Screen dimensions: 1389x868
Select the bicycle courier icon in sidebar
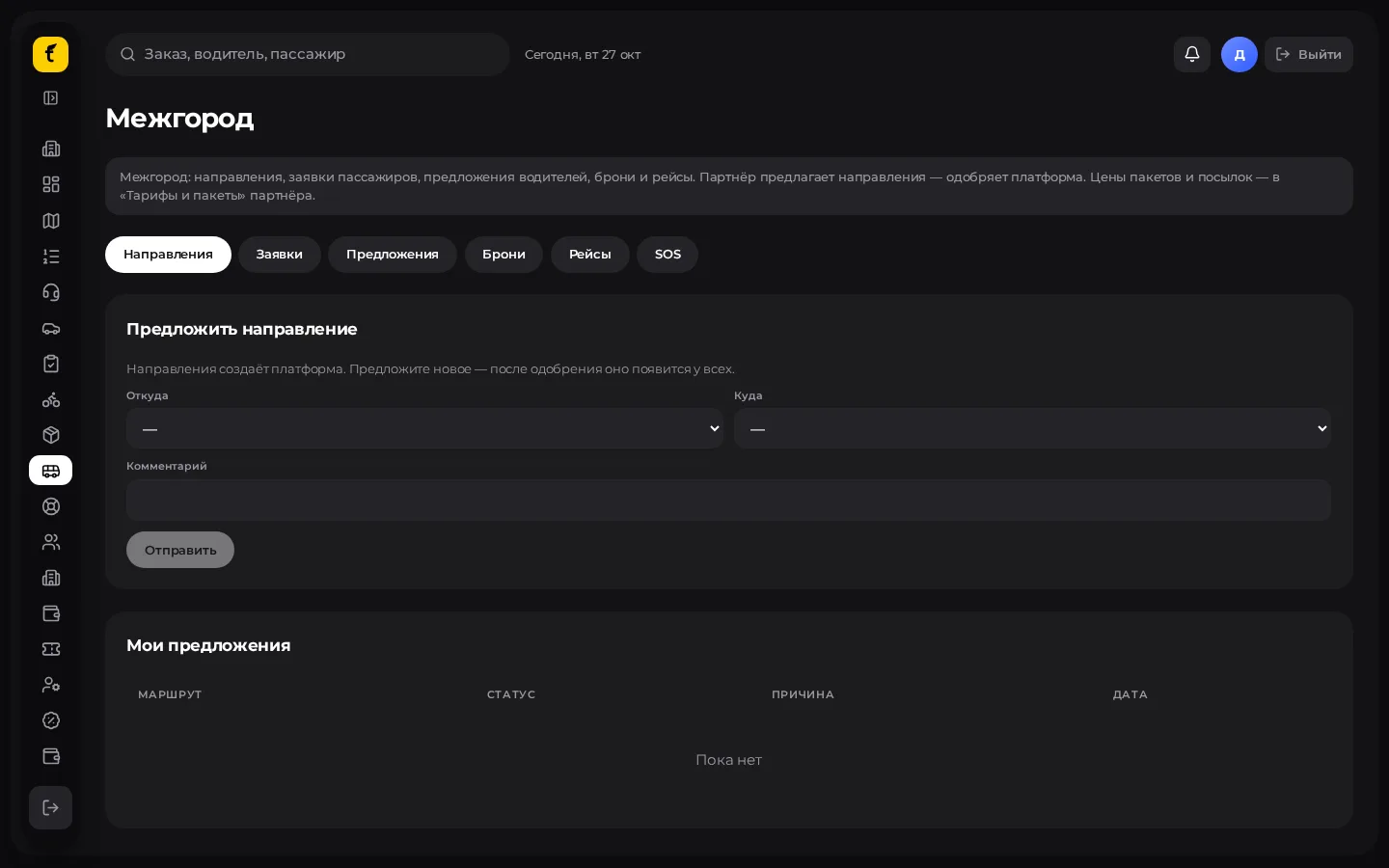coord(51,399)
